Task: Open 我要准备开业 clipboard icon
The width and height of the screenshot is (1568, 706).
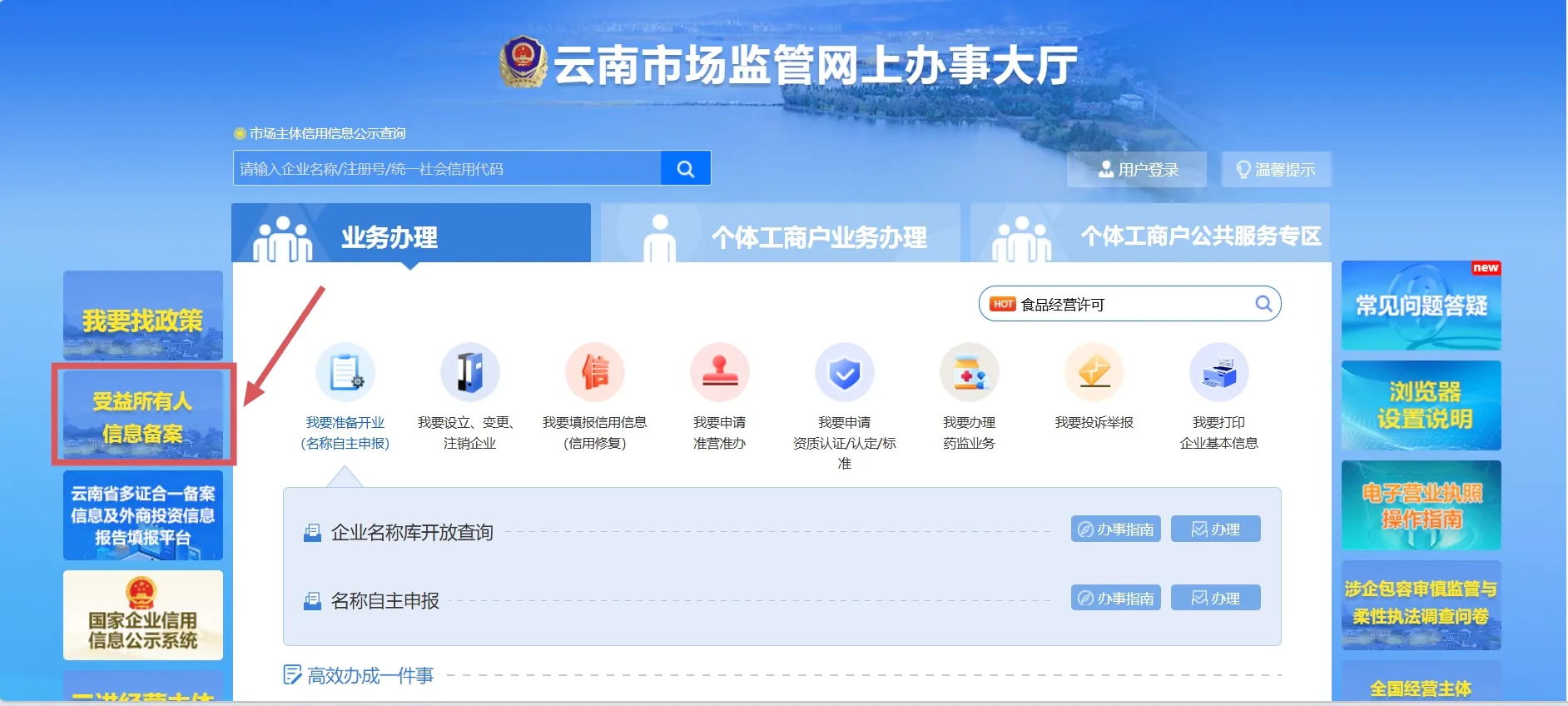Action: [345, 372]
